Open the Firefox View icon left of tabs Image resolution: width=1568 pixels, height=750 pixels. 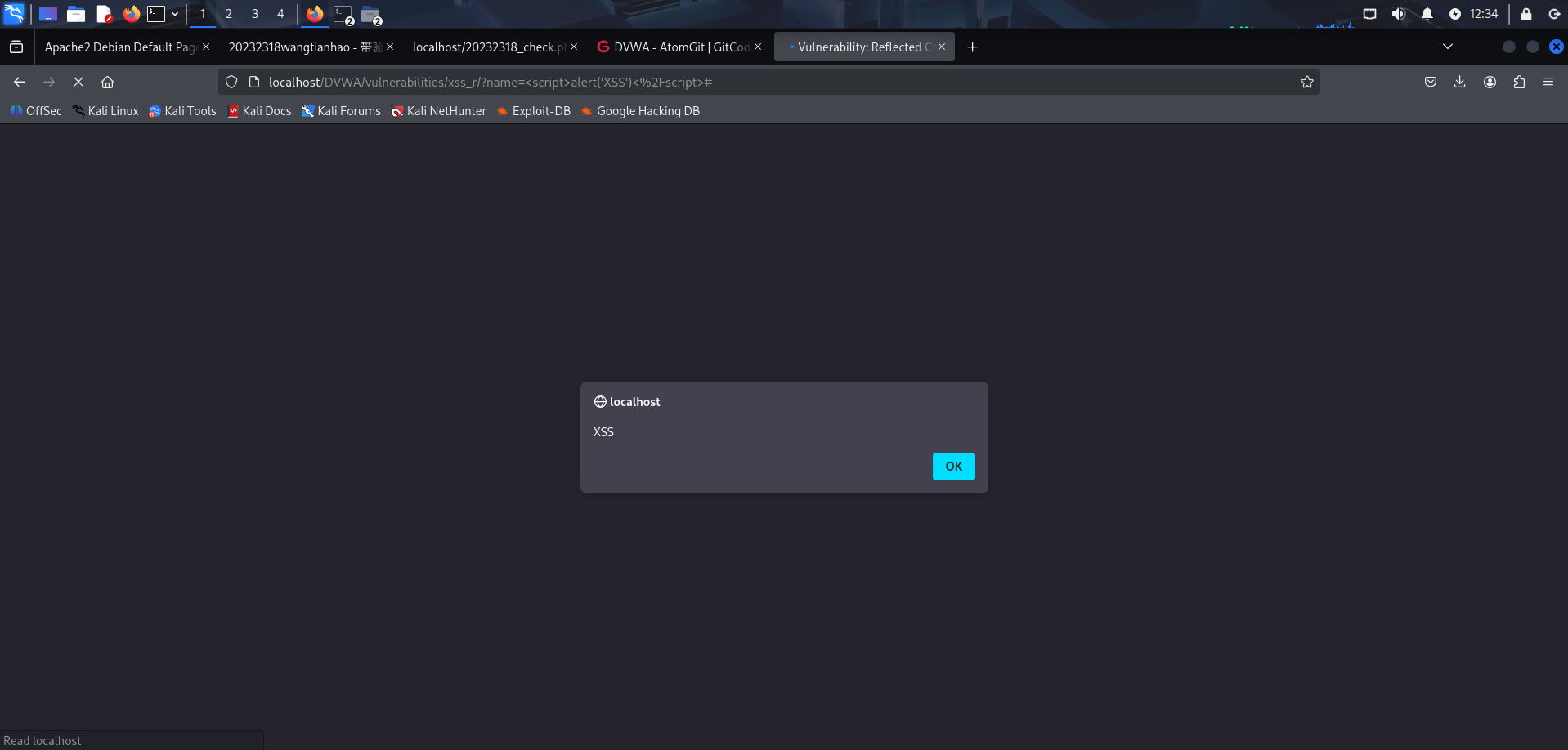coord(16,47)
